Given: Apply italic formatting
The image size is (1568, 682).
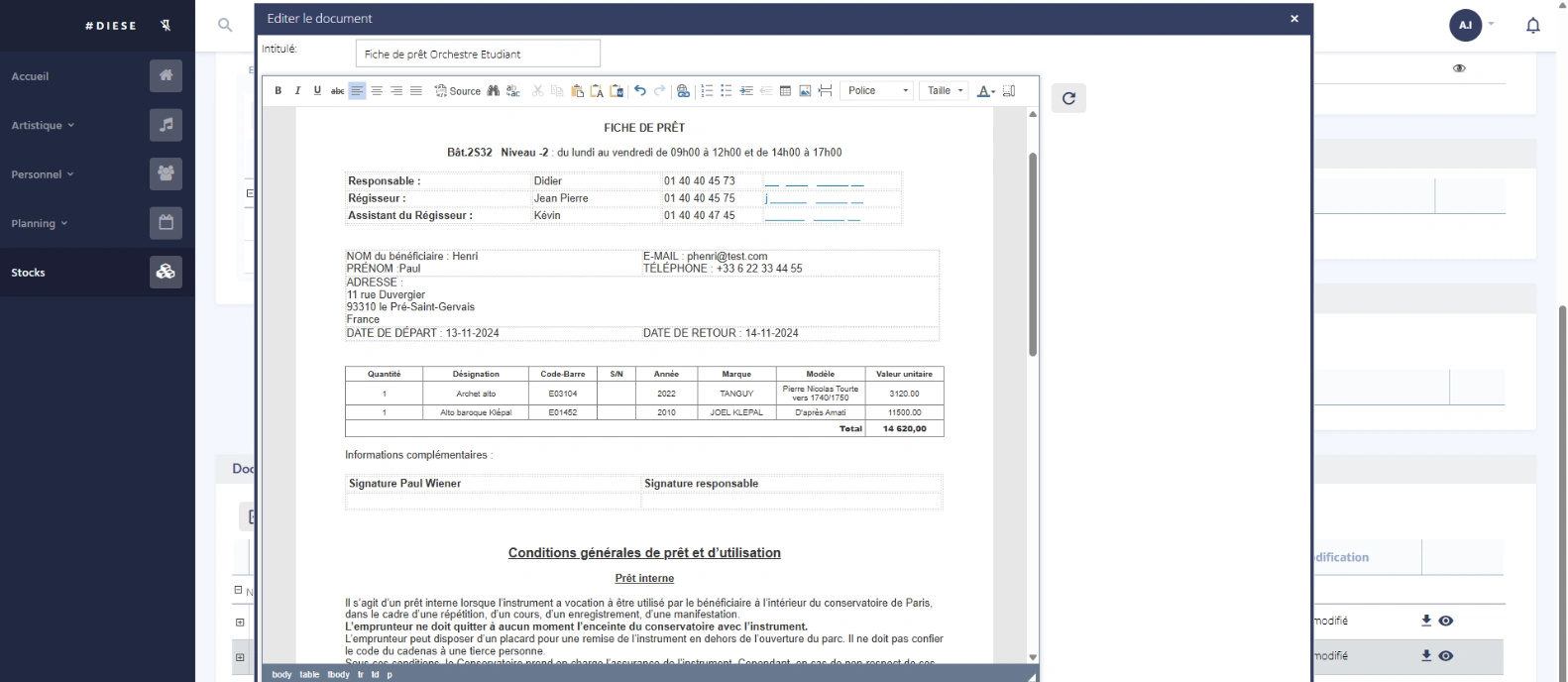Looking at the screenshot, I should tap(297, 91).
